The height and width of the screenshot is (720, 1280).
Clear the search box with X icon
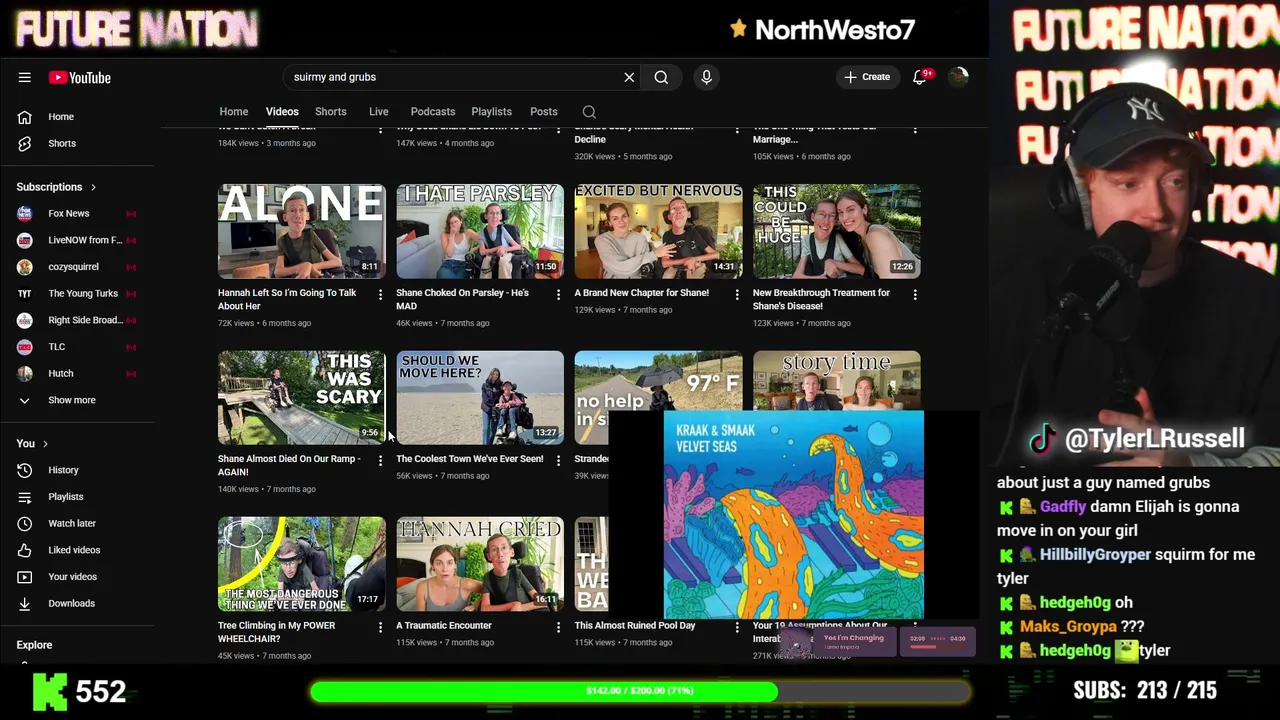click(x=629, y=77)
